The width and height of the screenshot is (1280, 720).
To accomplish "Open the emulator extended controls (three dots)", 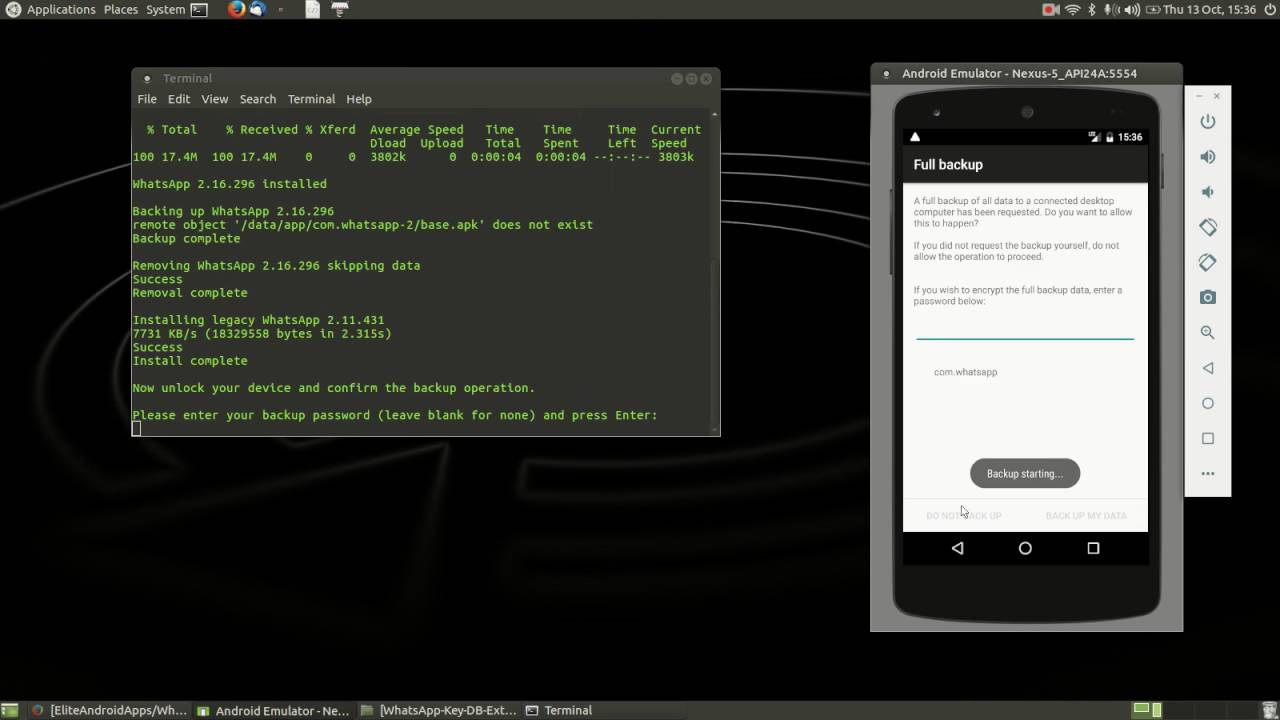I will click(x=1208, y=474).
